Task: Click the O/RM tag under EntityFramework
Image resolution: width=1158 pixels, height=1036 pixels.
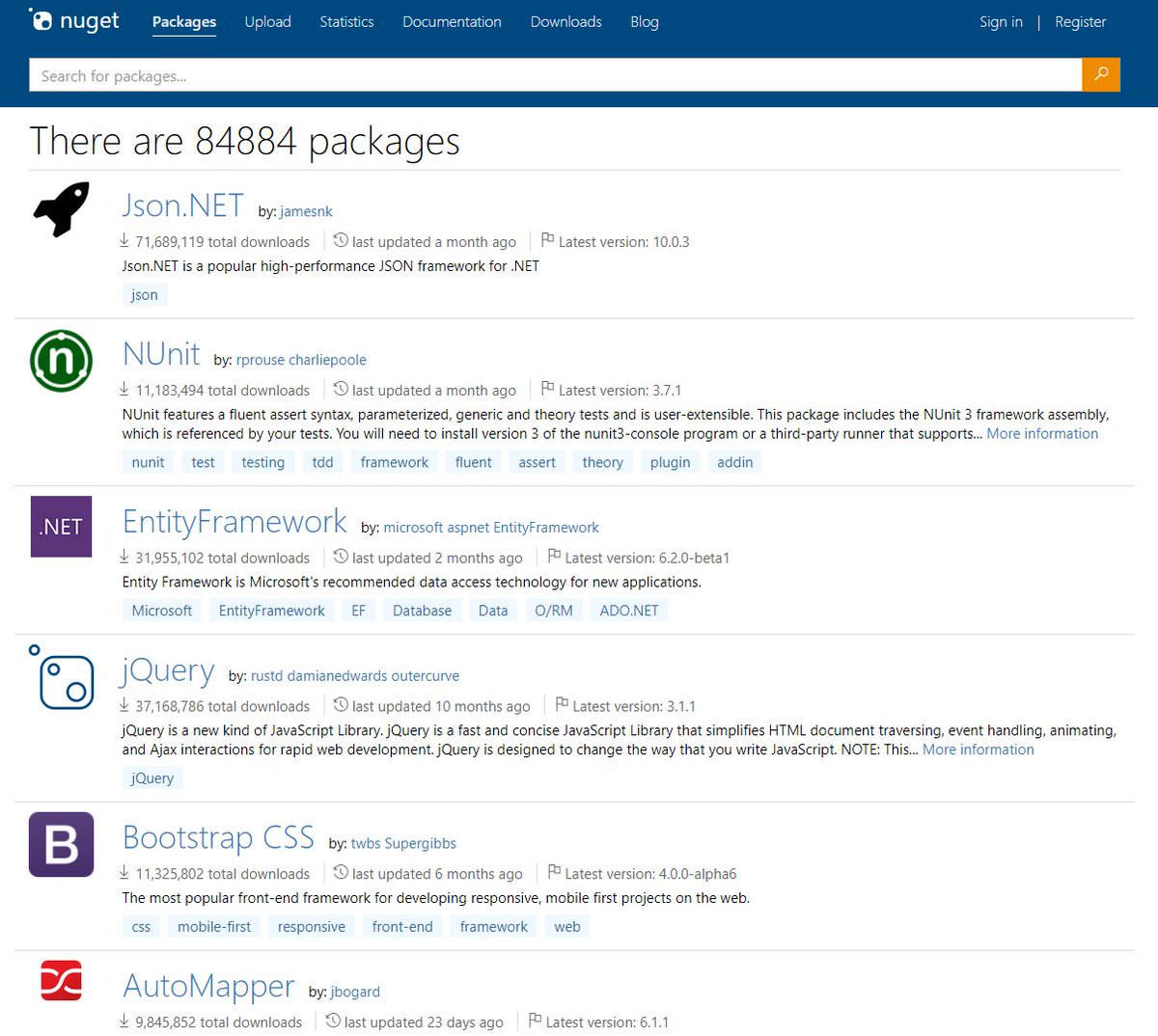Action: [554, 611]
